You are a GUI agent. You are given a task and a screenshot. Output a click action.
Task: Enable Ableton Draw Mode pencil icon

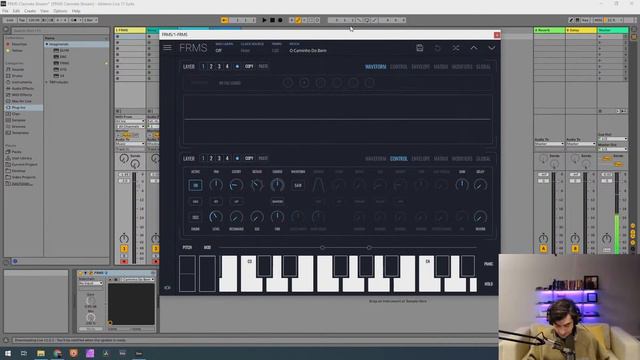click(571, 20)
